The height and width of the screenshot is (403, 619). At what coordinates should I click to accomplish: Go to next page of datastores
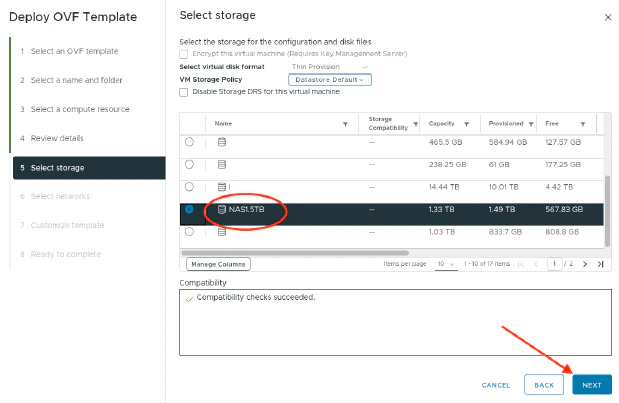[585, 264]
